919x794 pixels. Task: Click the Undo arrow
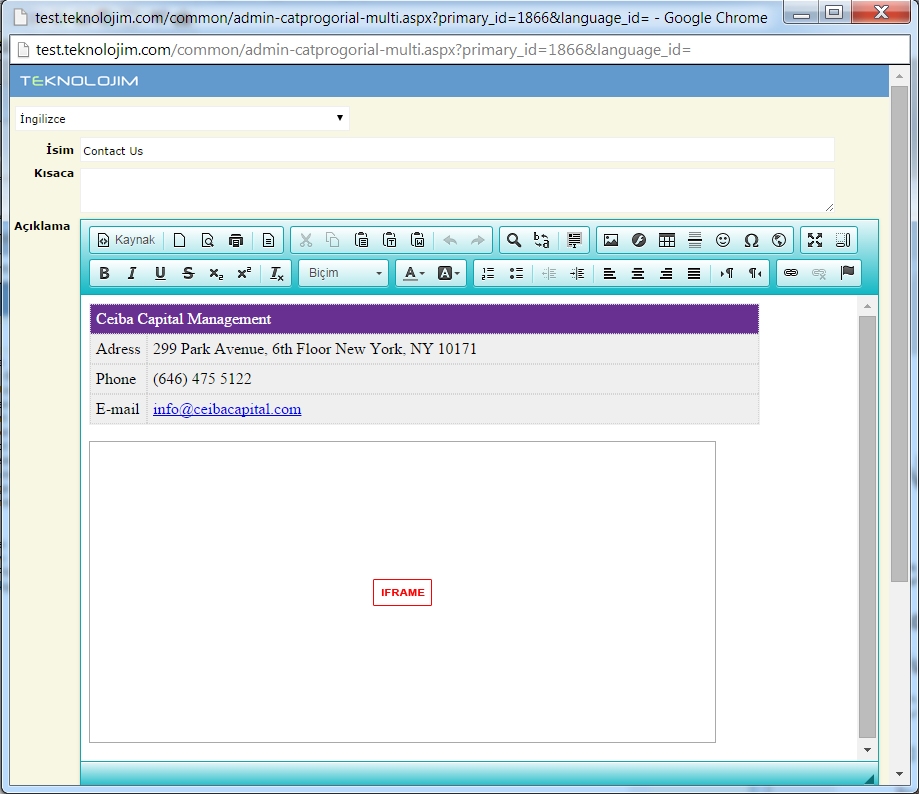pos(450,240)
